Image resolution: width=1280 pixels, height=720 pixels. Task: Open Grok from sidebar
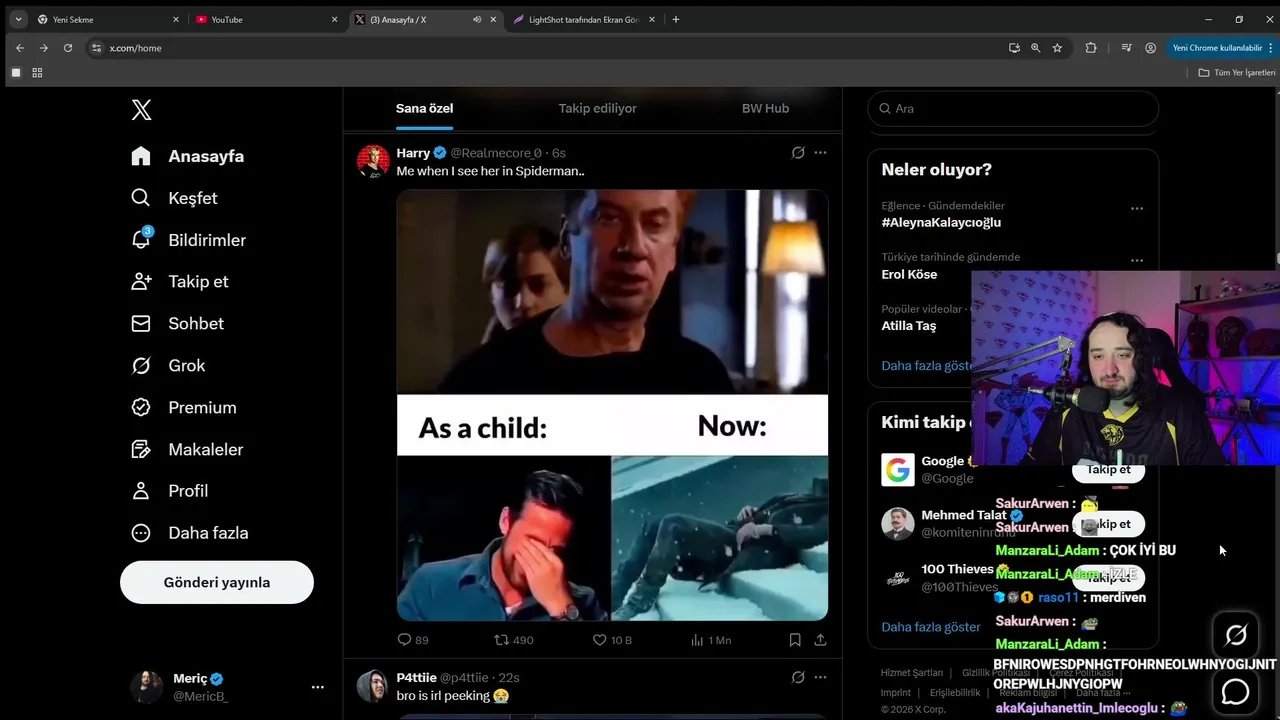(168, 365)
